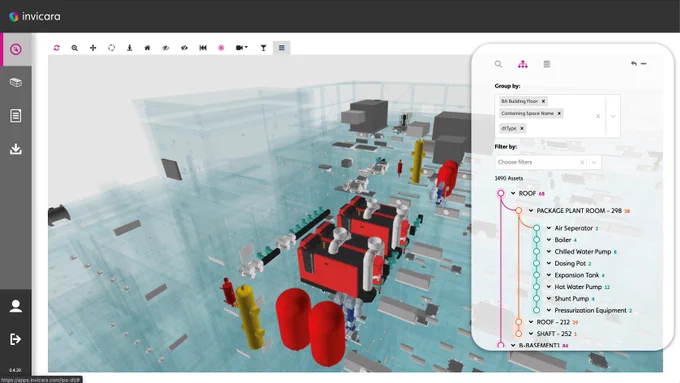Select the orange ROOF - 212 circle
The image size is (680, 383).
[519, 322]
